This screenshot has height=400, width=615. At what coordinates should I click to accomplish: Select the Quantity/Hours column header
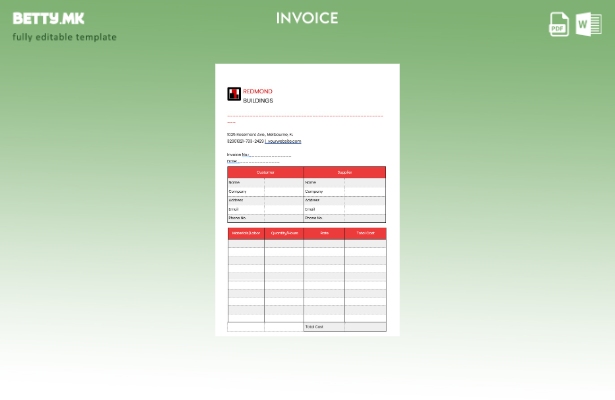284,233
